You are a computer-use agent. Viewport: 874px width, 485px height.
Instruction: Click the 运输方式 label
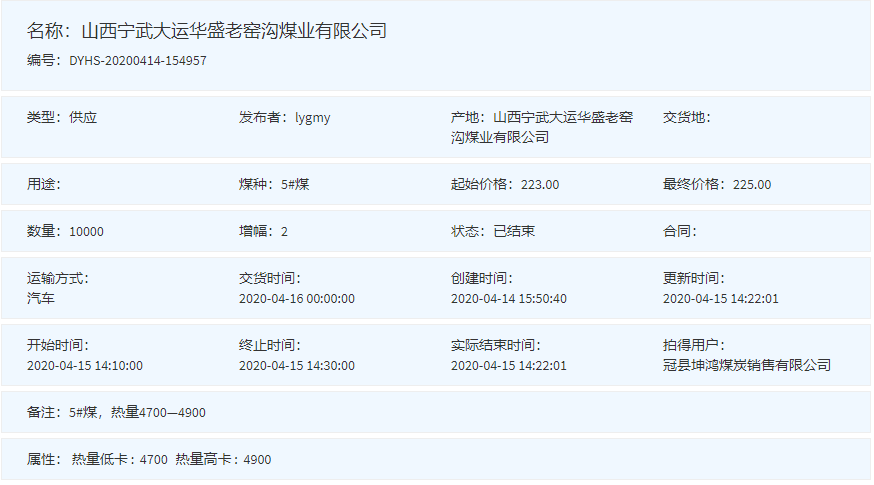tap(57, 278)
